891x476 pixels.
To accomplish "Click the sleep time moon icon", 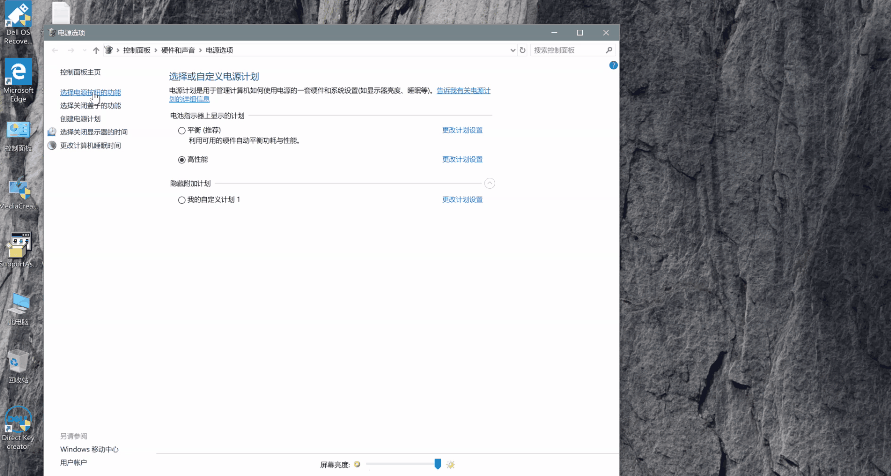I will (52, 145).
